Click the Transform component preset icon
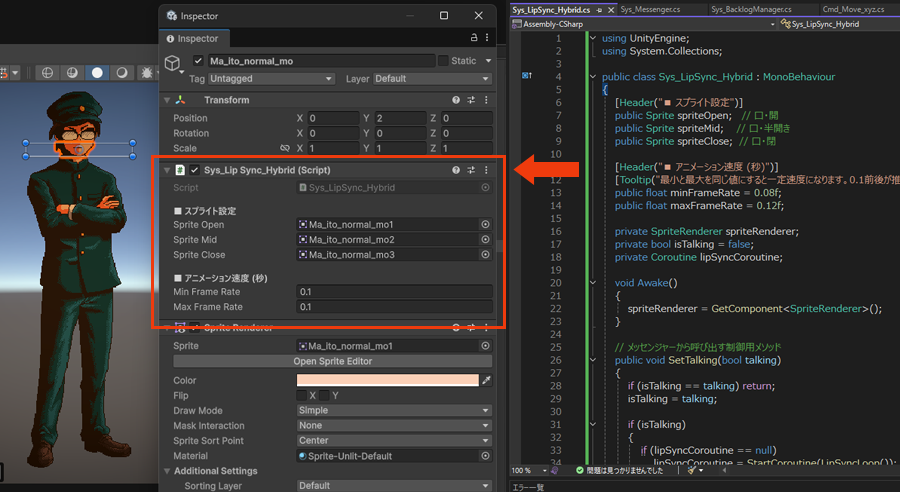Viewport: 900px width, 492px height. point(471,100)
